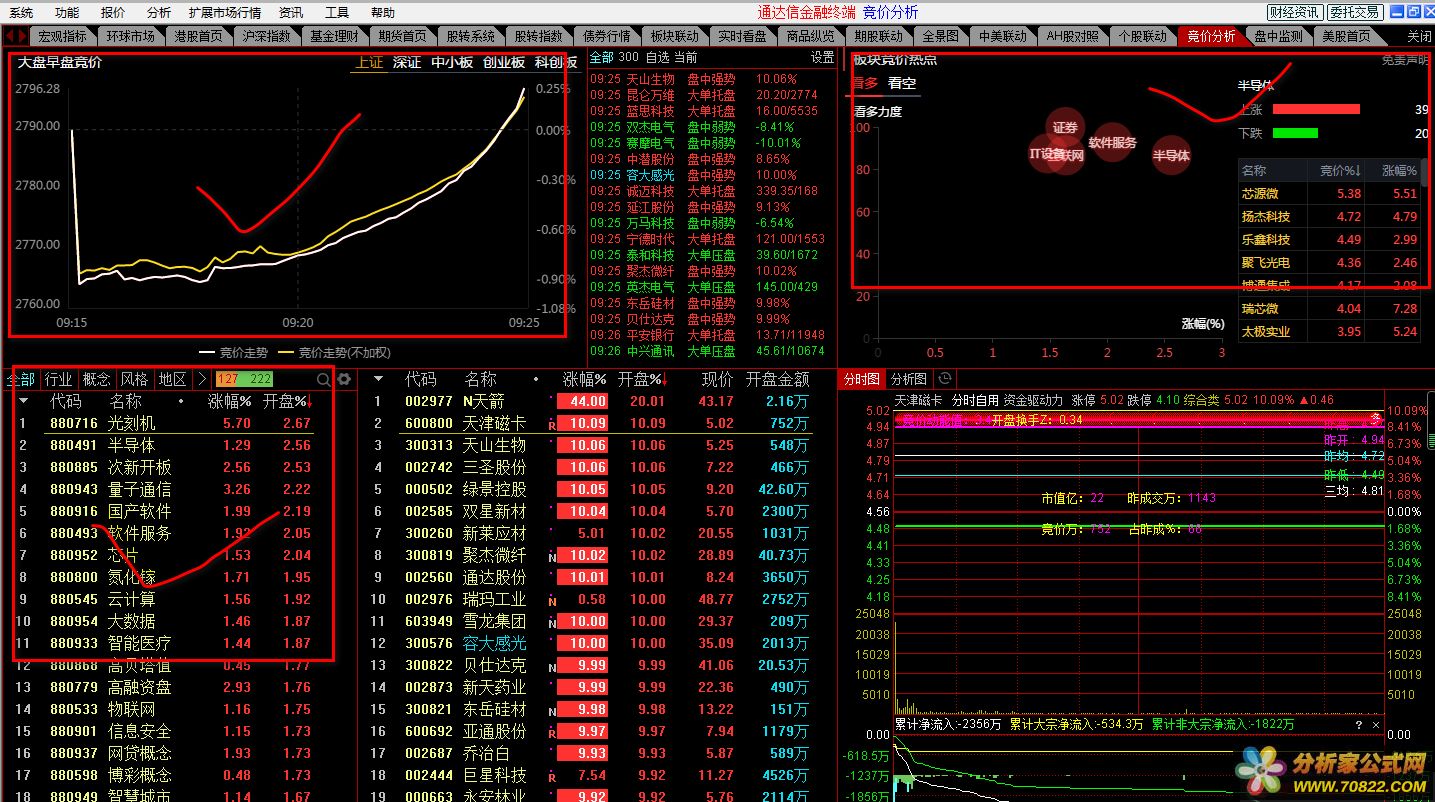Select the 风格 sector filter tab
This screenshot has height=802, width=1435.
point(135,380)
